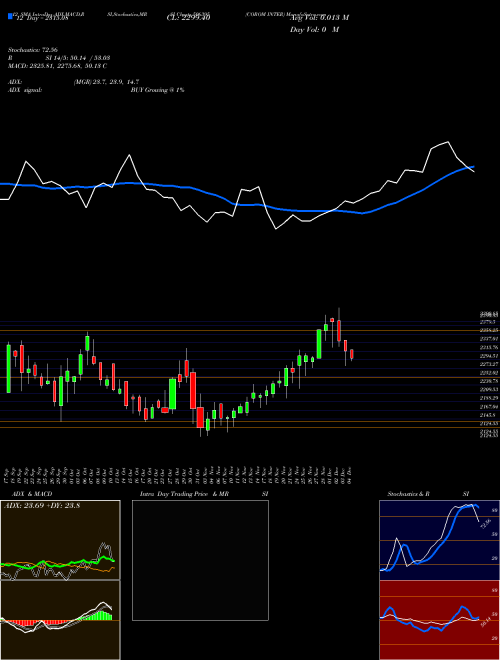The image size is (500, 660).
Task: Click the 'Intra Day Trading Price & MR' title
Action: coord(185,494)
